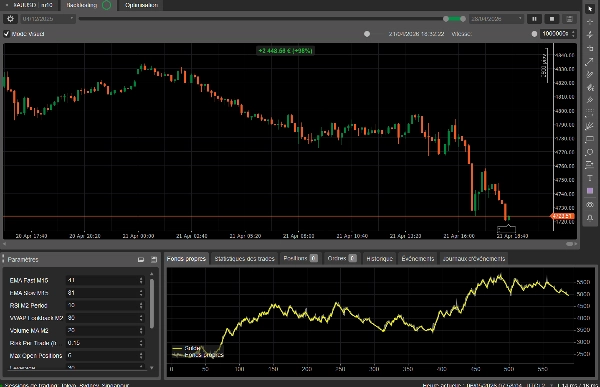
Task: Click the chart horizontal scrollbar thumb
Action: pos(570,244)
